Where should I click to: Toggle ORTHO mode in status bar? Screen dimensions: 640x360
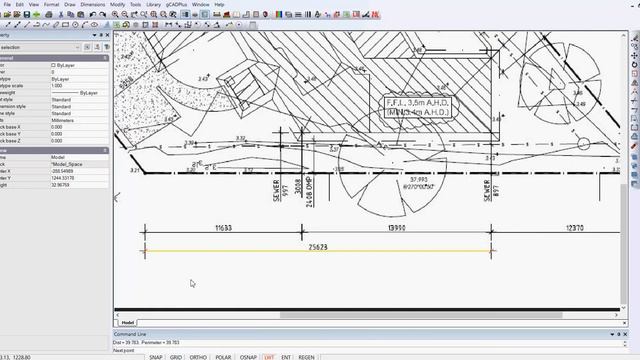[198, 357]
